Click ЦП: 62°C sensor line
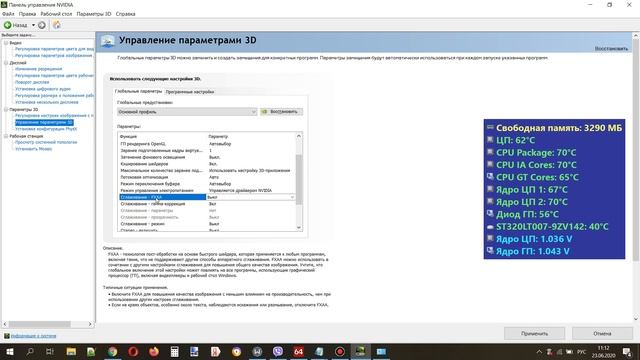The width and height of the screenshot is (640, 360). (x=515, y=140)
